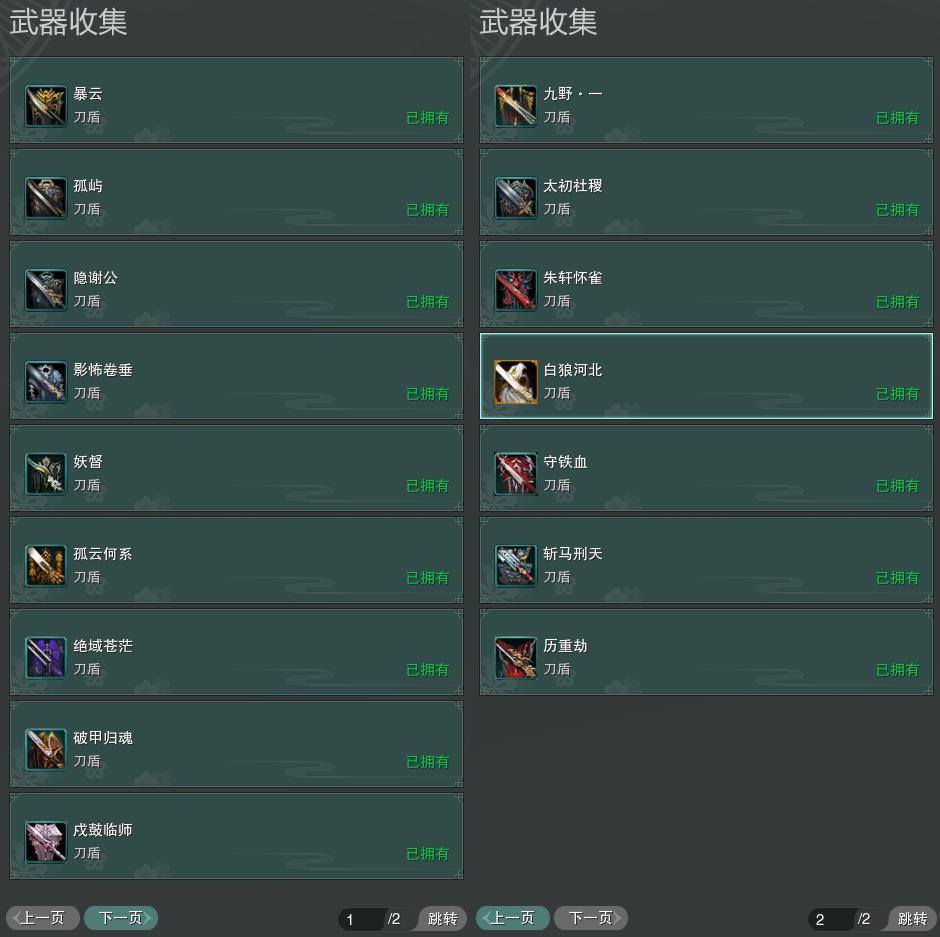Choose the purple 绝域苍茫 weapon icon

tap(46, 658)
